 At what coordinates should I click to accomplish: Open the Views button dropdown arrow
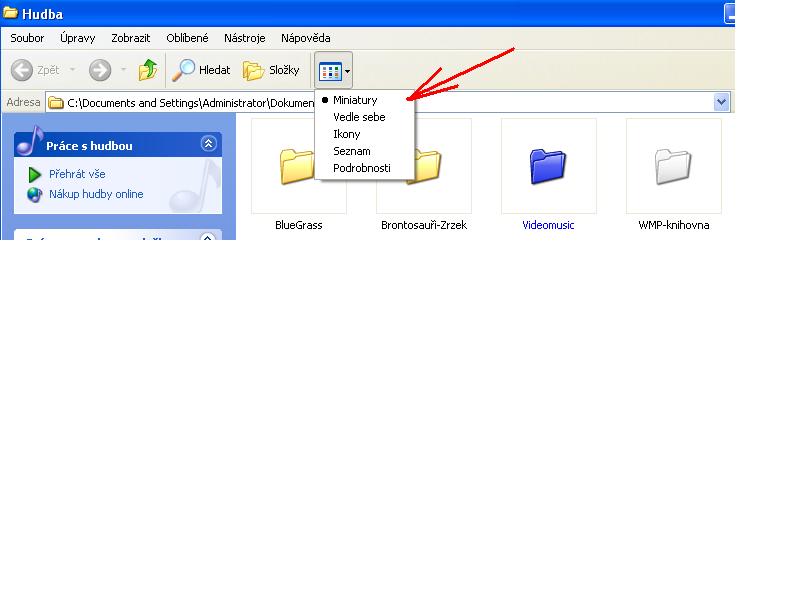click(x=347, y=71)
